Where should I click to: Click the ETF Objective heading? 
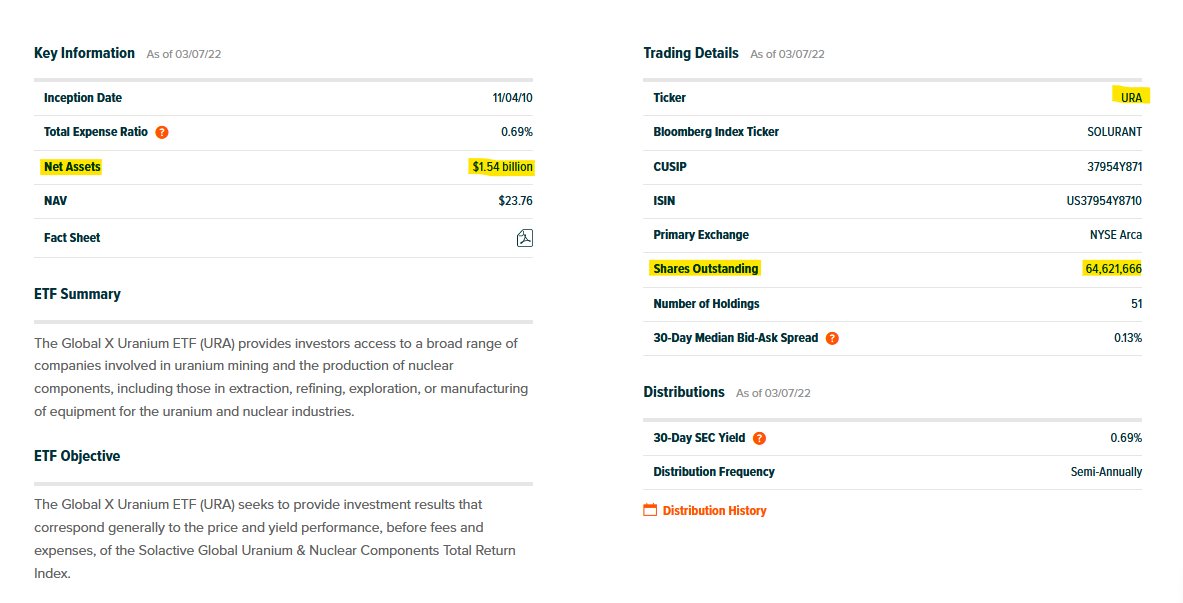click(x=77, y=456)
